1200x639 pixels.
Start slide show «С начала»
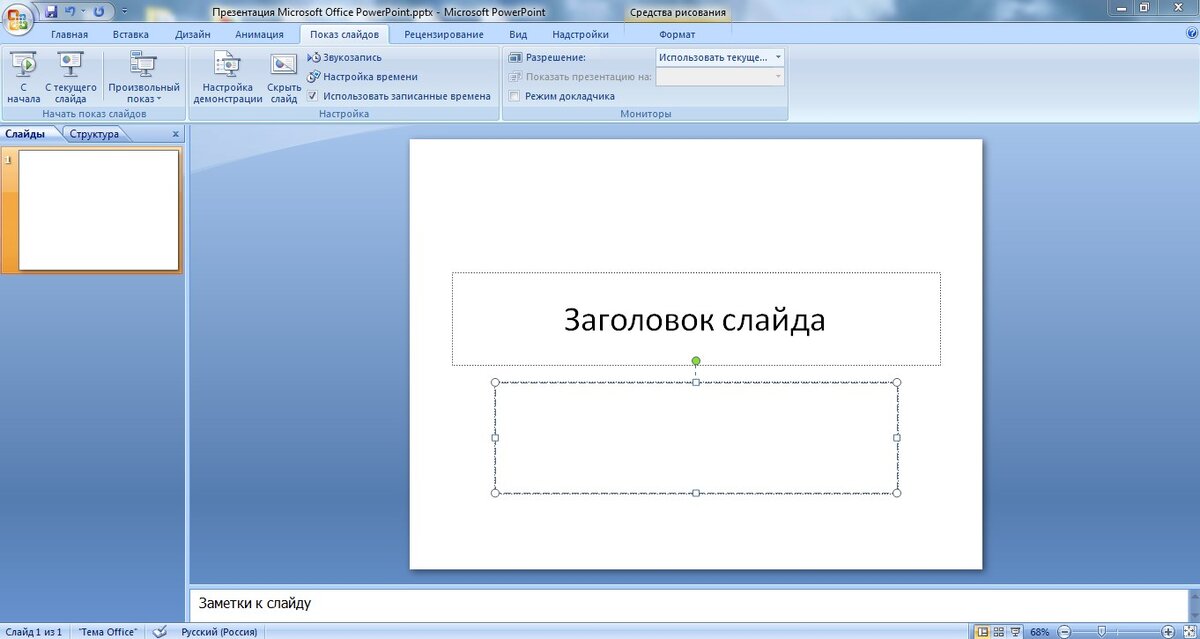tap(23, 77)
